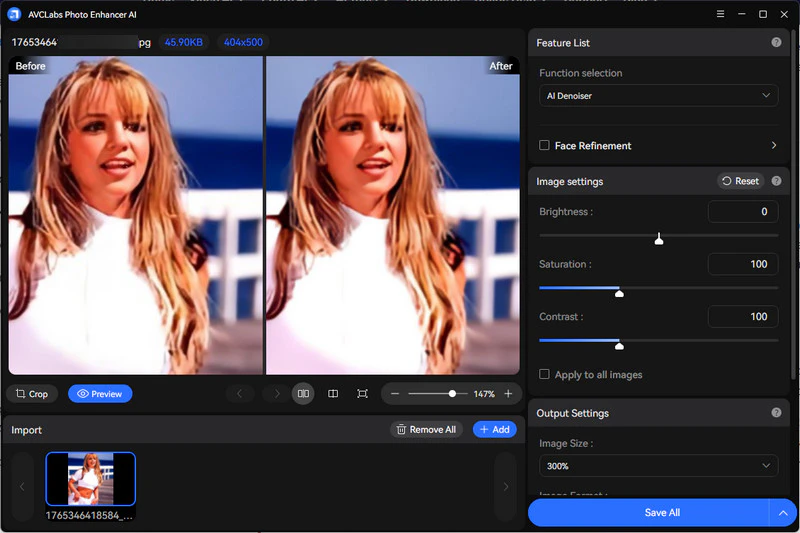Click the After label on preview

click(x=501, y=66)
